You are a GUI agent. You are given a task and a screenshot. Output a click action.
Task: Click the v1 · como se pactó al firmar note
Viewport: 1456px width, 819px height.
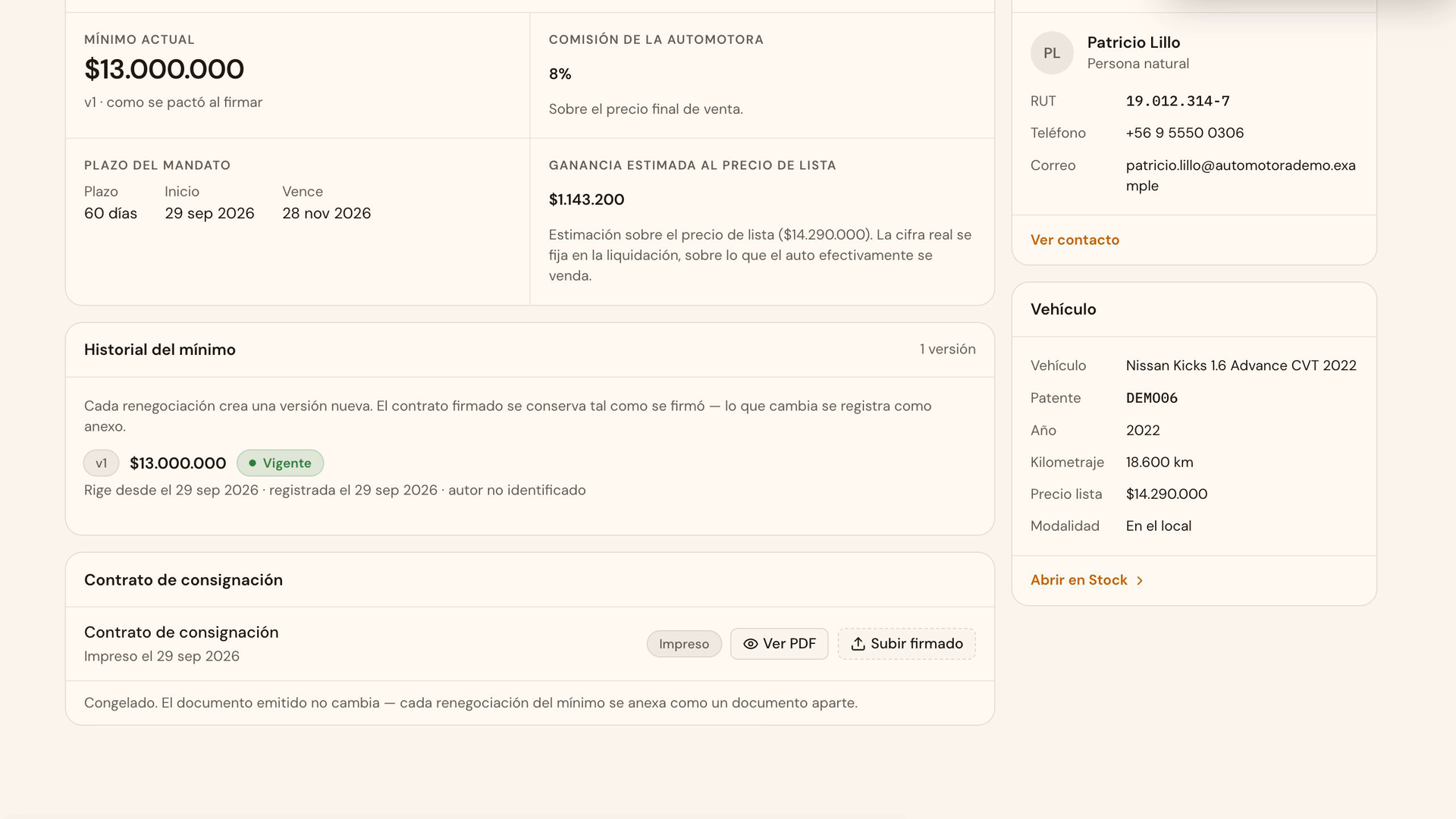173,102
